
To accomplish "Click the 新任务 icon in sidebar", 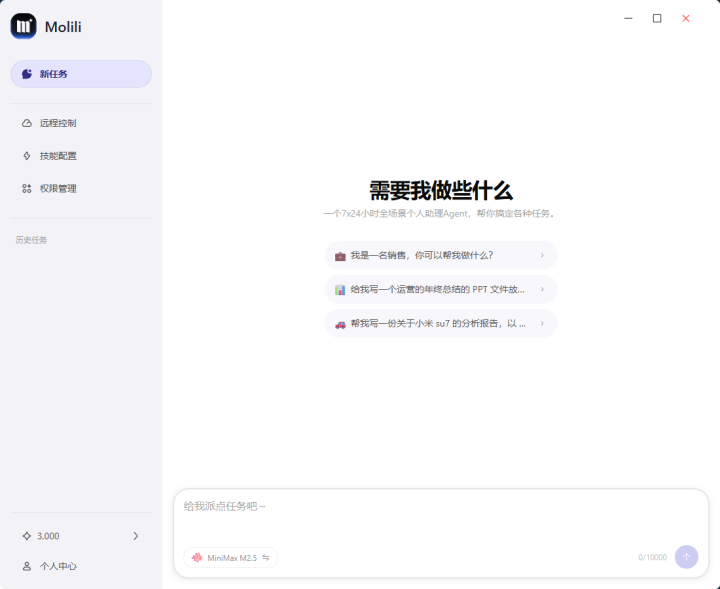I will [27, 74].
